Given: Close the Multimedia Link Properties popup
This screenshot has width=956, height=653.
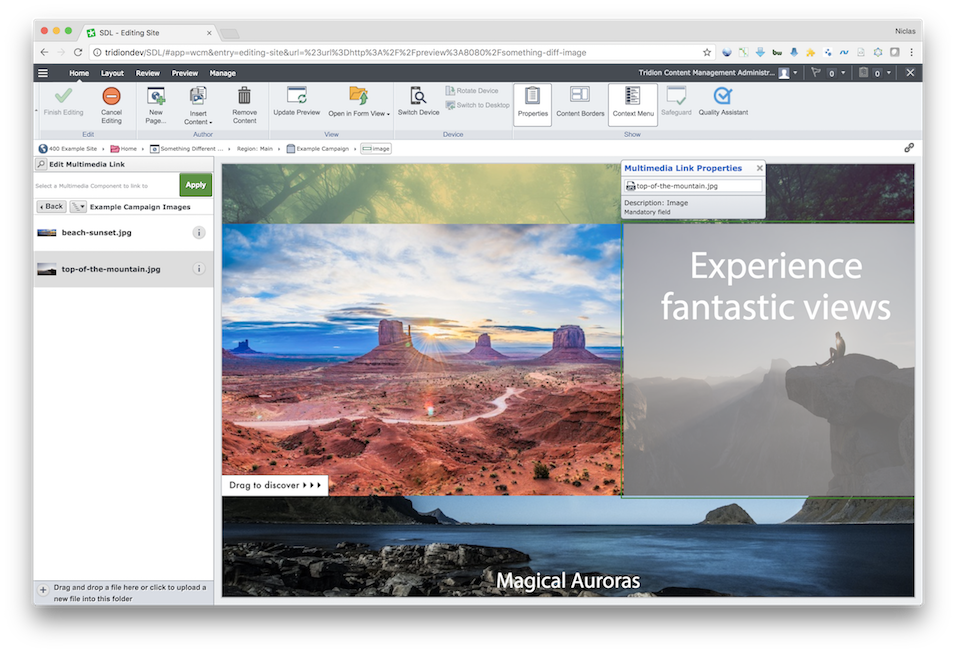Looking at the screenshot, I should 759,168.
